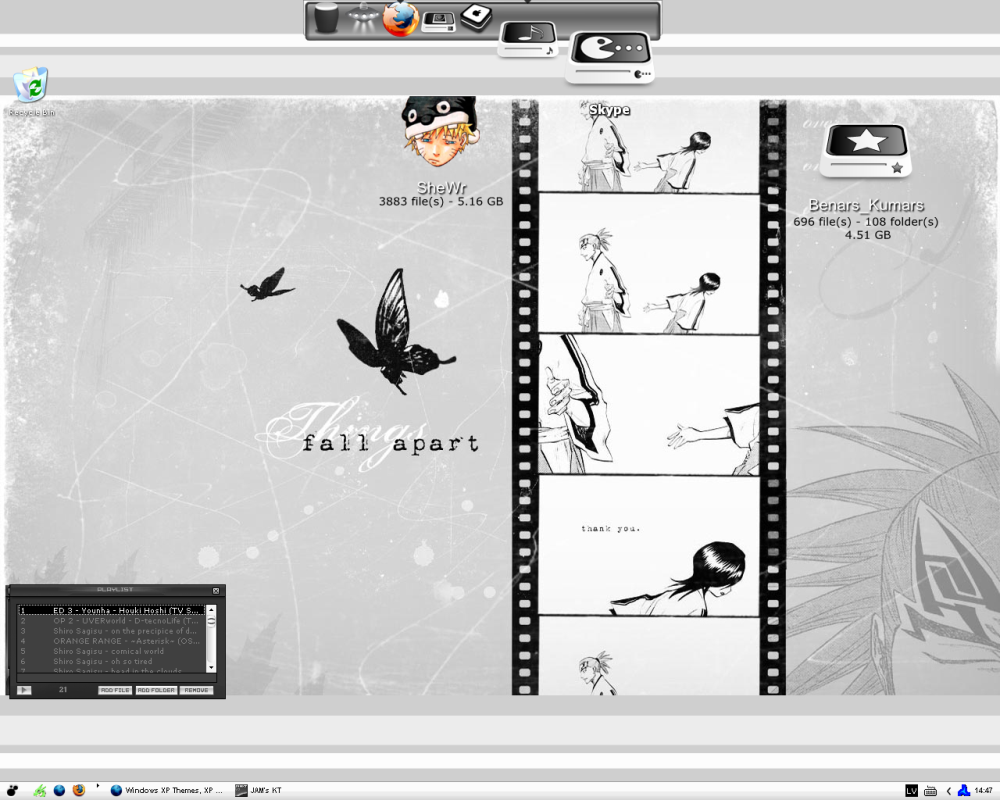Click the 696 file(s) - 108 folder(s) text

click(x=865, y=222)
